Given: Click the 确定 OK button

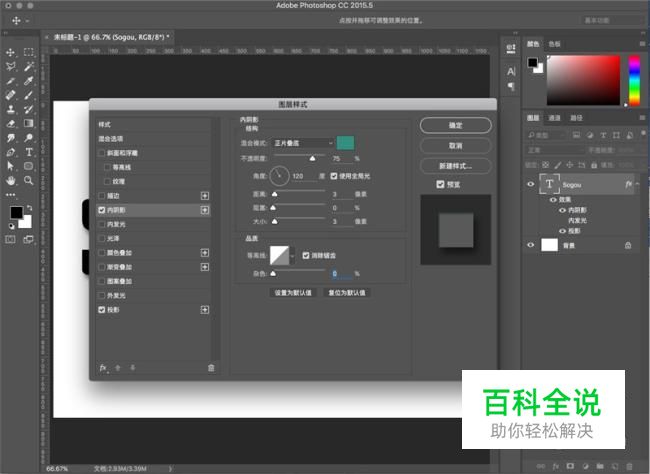Looking at the screenshot, I should coord(456,125).
